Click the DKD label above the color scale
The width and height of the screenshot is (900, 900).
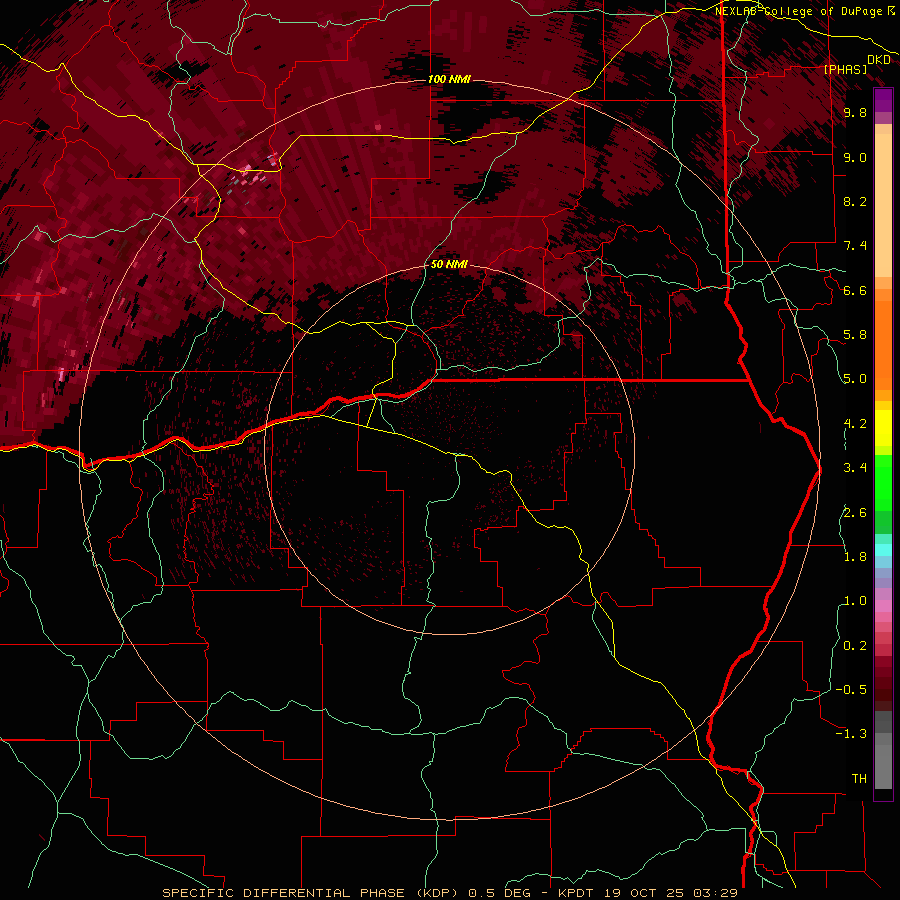pos(878,60)
